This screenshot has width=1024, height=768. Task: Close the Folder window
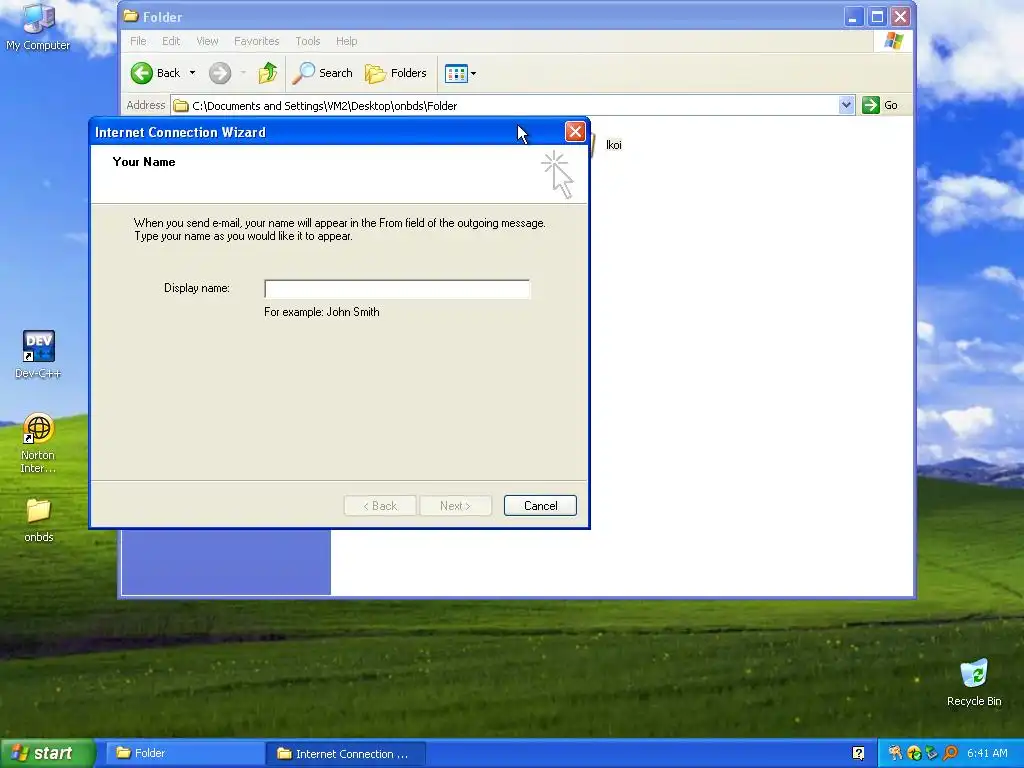point(901,16)
